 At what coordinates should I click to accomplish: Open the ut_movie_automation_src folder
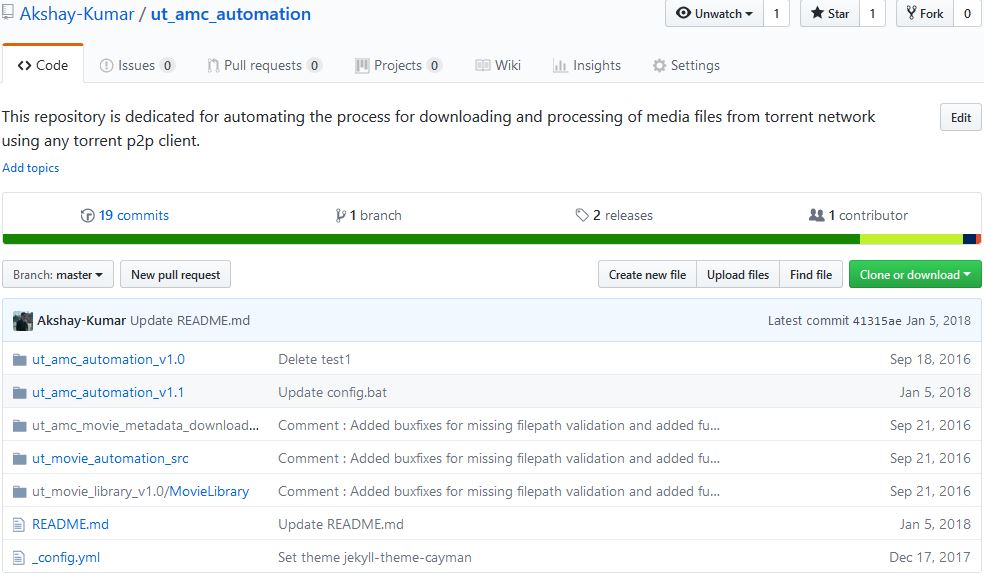110,458
